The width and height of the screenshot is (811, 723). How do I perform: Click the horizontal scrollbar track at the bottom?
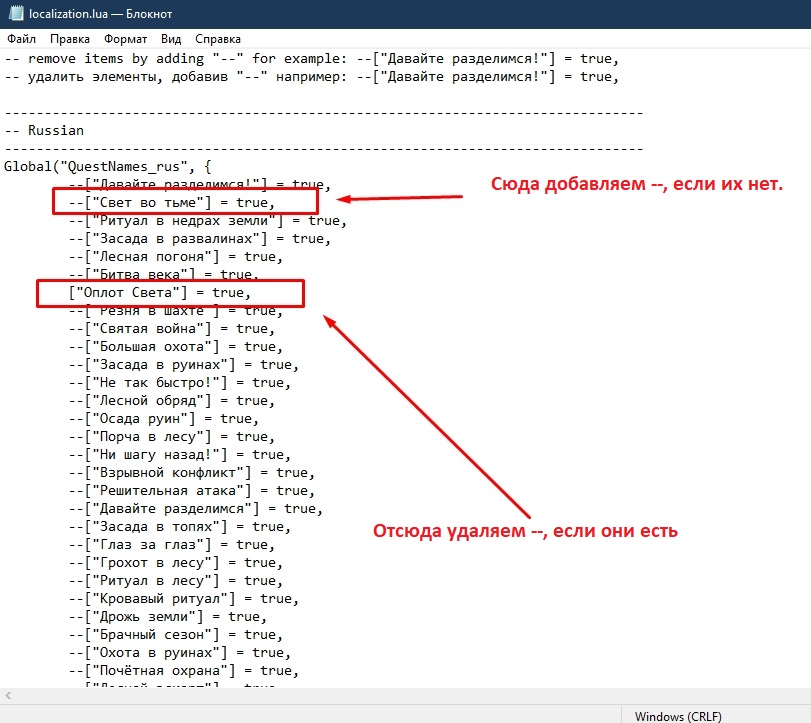pos(400,694)
